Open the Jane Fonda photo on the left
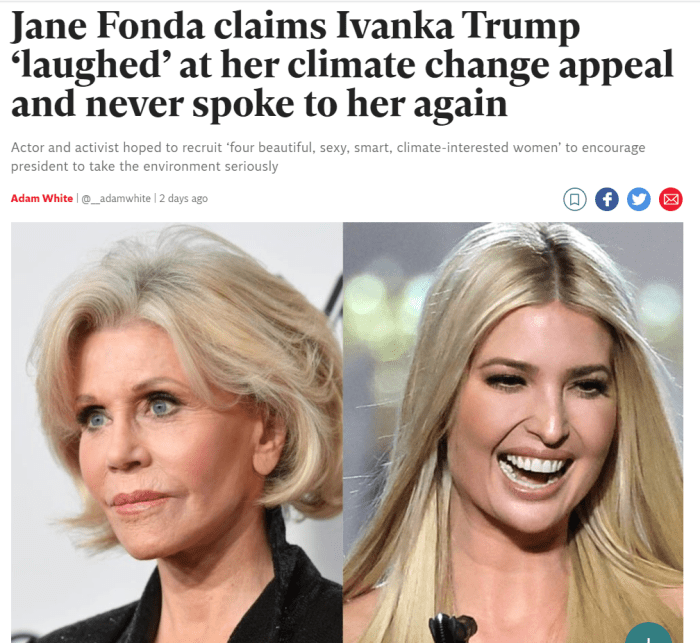 (x=177, y=432)
